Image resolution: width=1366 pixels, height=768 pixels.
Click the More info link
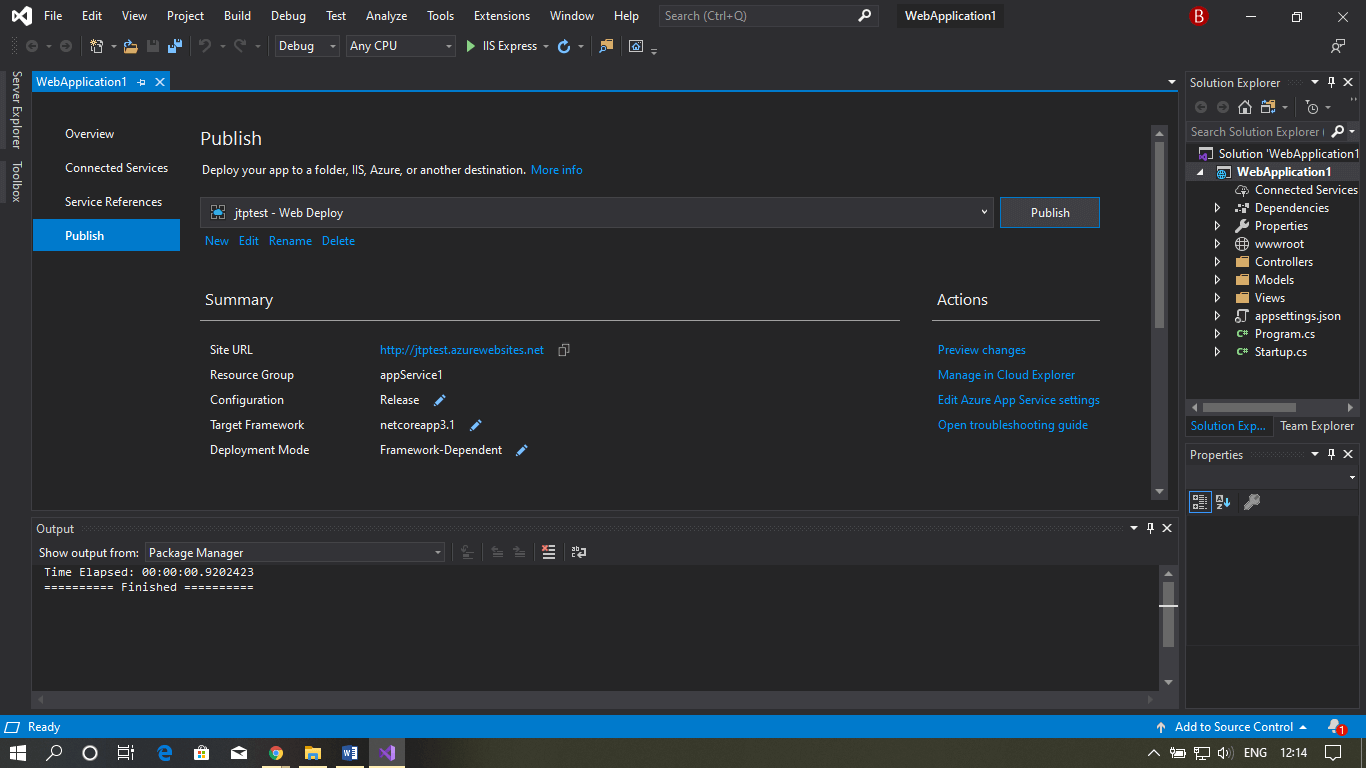click(557, 170)
